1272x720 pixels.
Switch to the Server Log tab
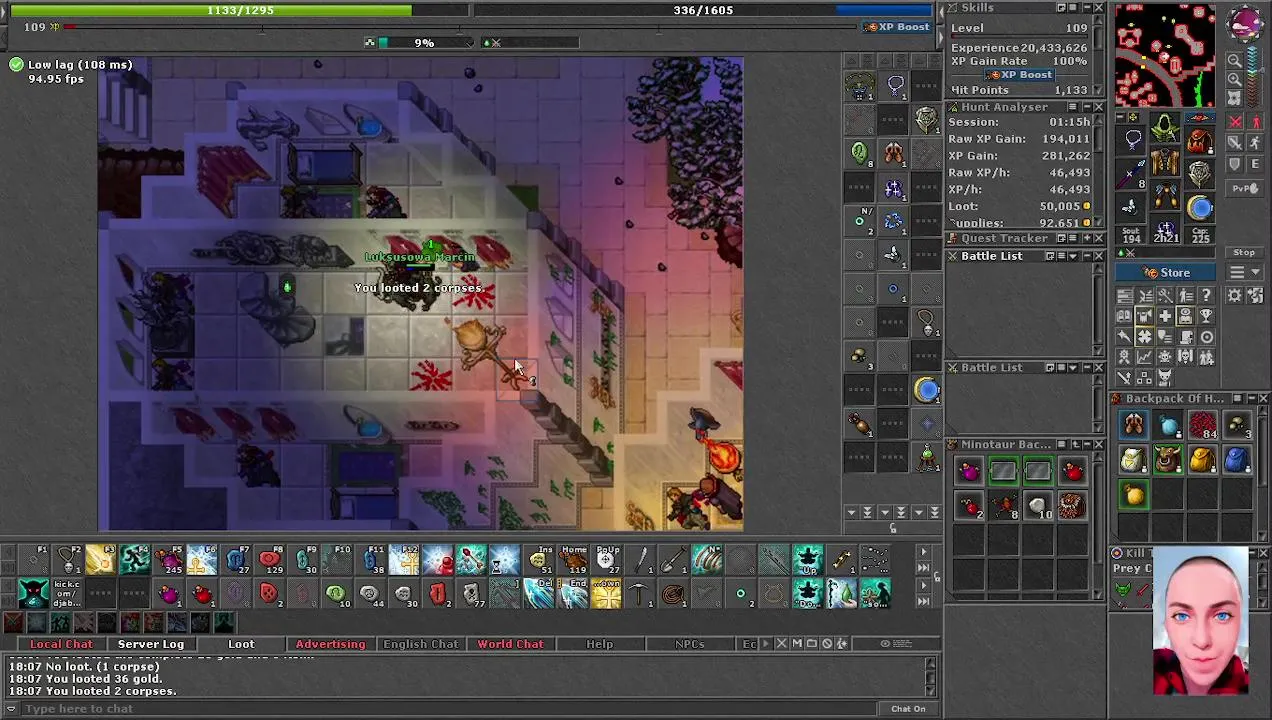151,644
